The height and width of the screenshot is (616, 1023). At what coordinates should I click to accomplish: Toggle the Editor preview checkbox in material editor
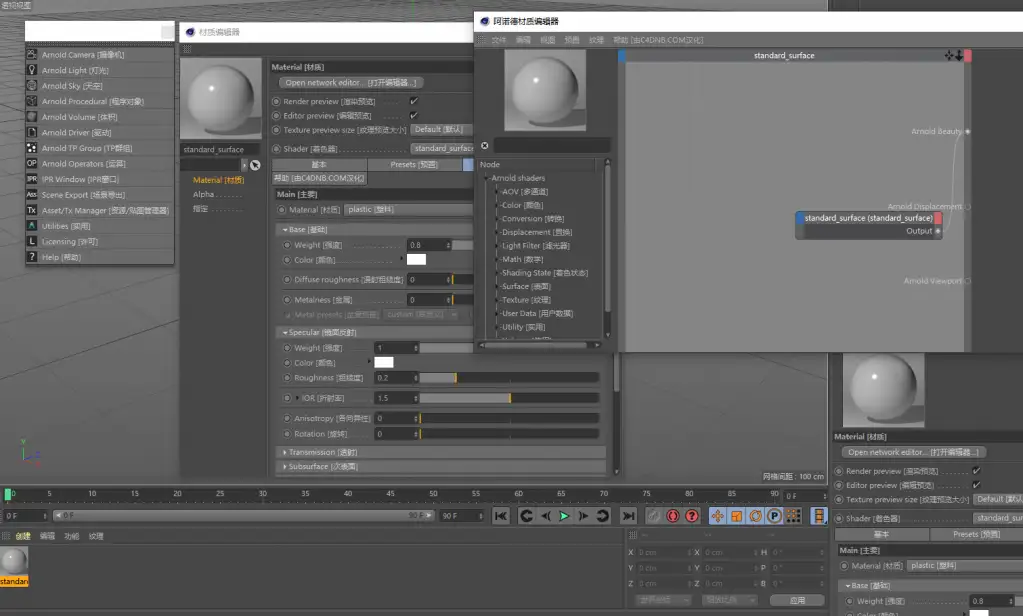point(414,116)
